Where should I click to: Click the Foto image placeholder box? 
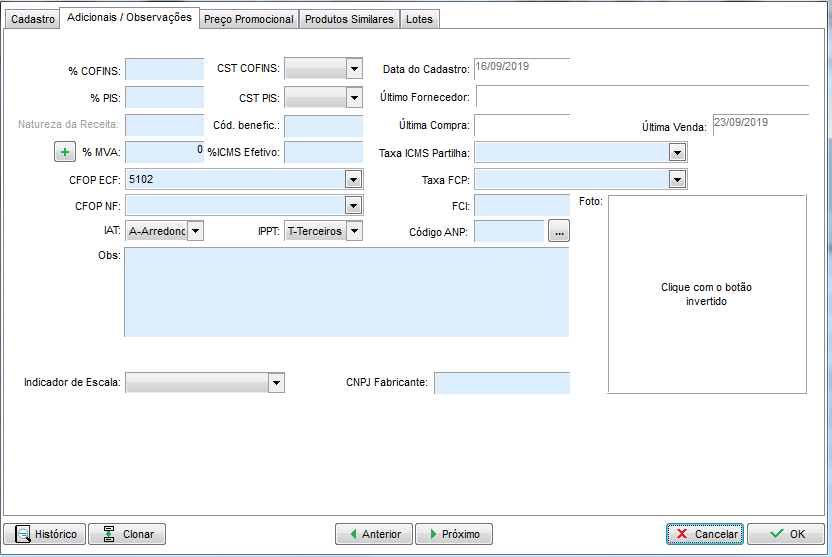point(706,294)
